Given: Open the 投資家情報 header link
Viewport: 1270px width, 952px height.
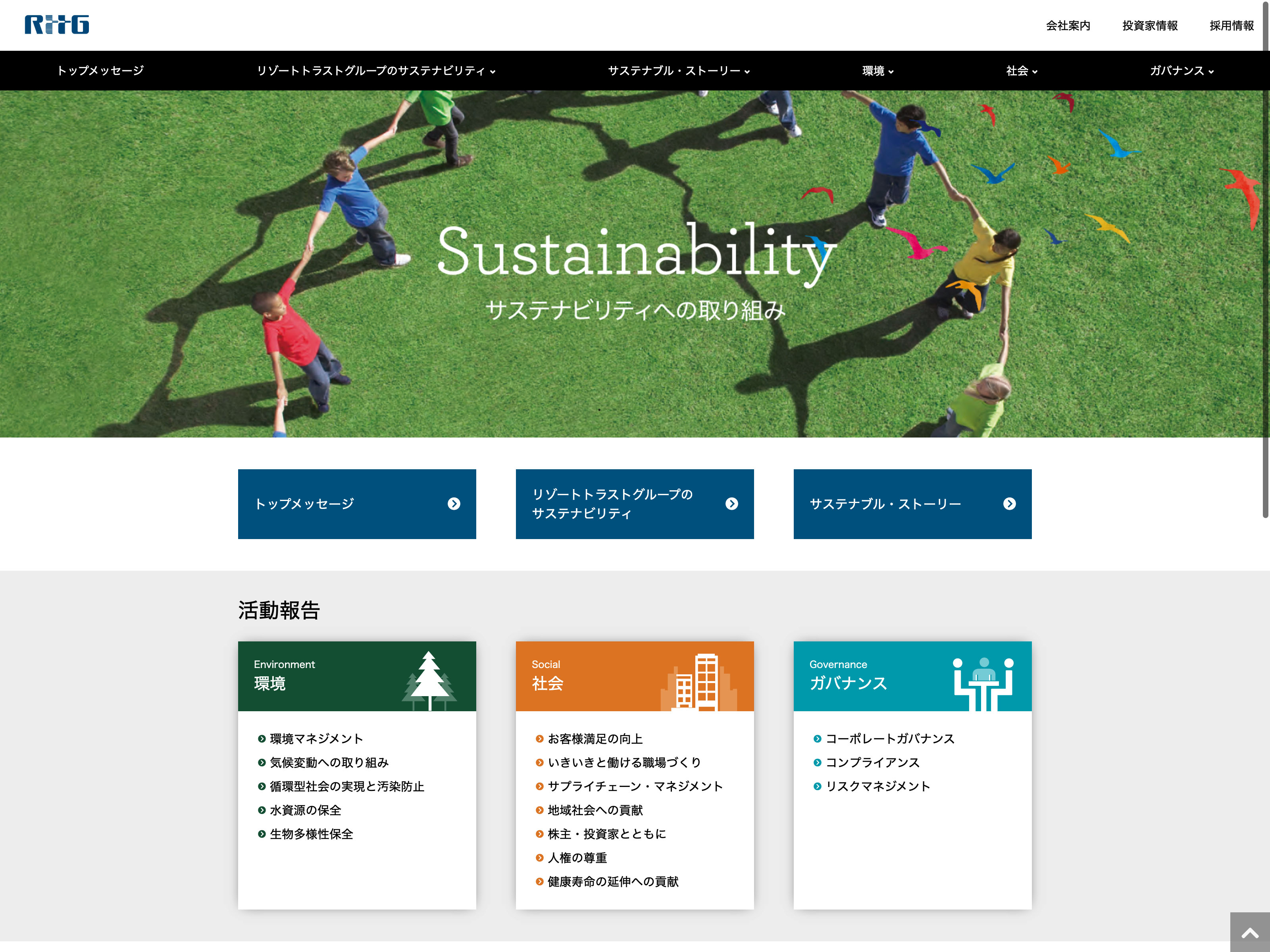Looking at the screenshot, I should [1149, 26].
